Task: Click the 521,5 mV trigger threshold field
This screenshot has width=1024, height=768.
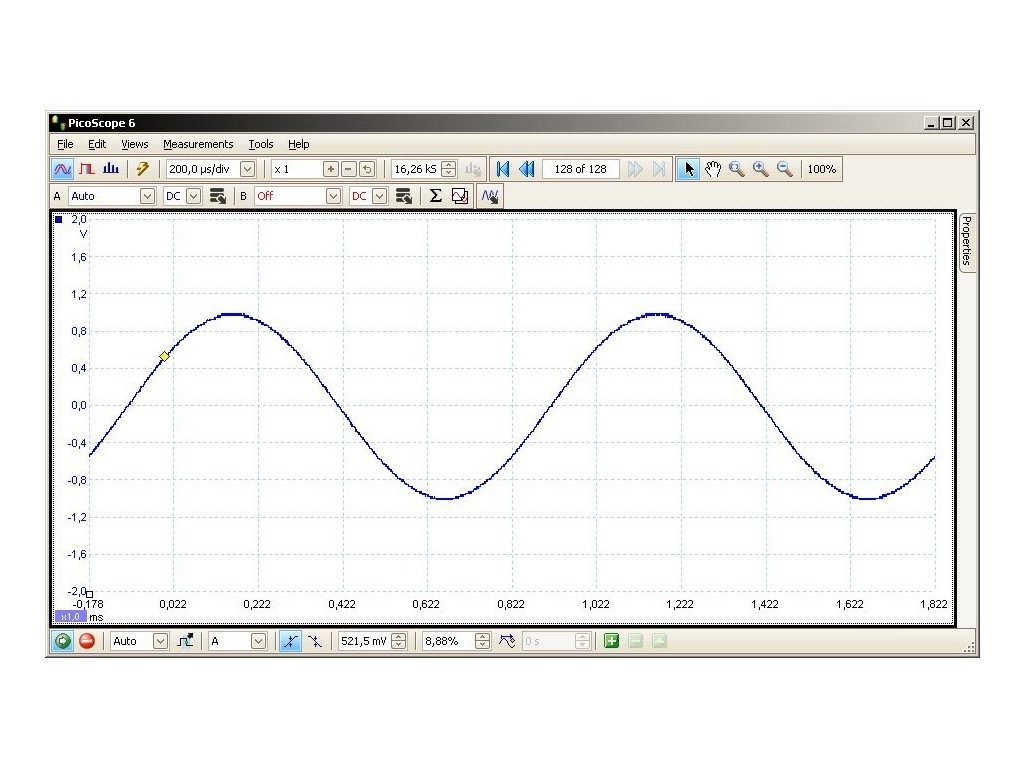Action: tap(363, 641)
